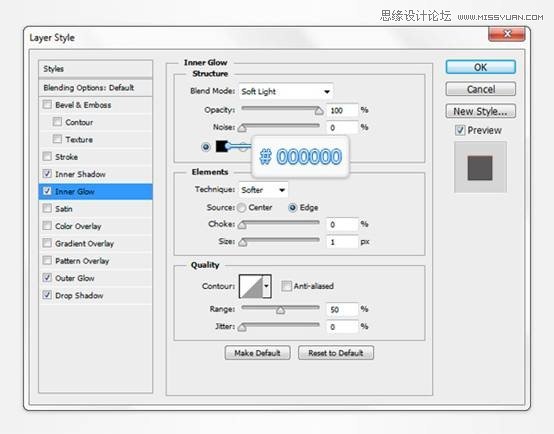The width and height of the screenshot is (554, 434).
Task: Select the Center source radio button
Action: pos(242,208)
